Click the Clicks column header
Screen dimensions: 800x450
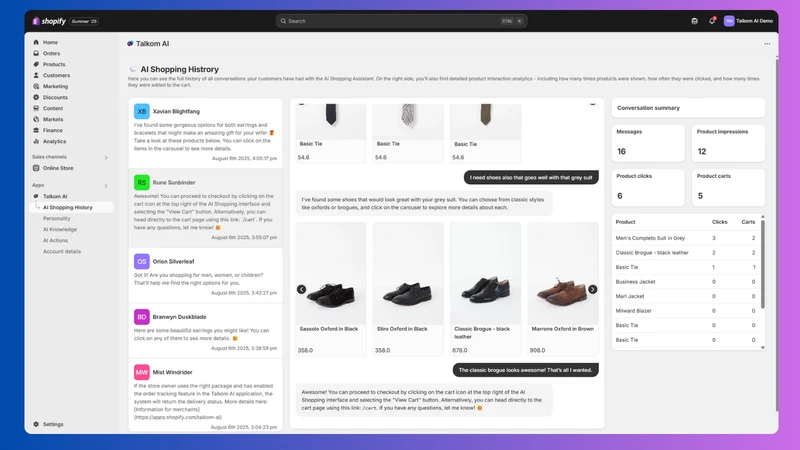point(719,222)
